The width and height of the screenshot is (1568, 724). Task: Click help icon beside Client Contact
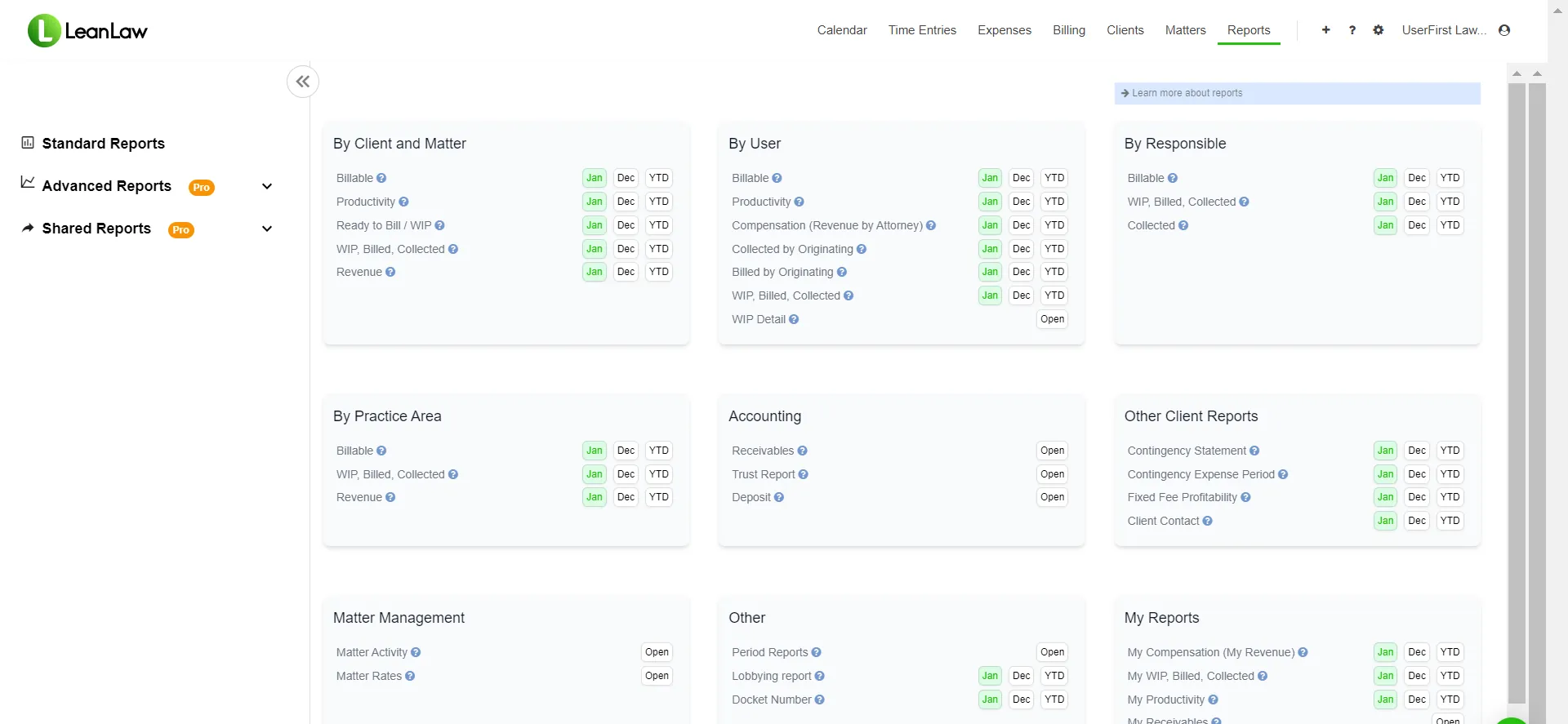(1207, 521)
